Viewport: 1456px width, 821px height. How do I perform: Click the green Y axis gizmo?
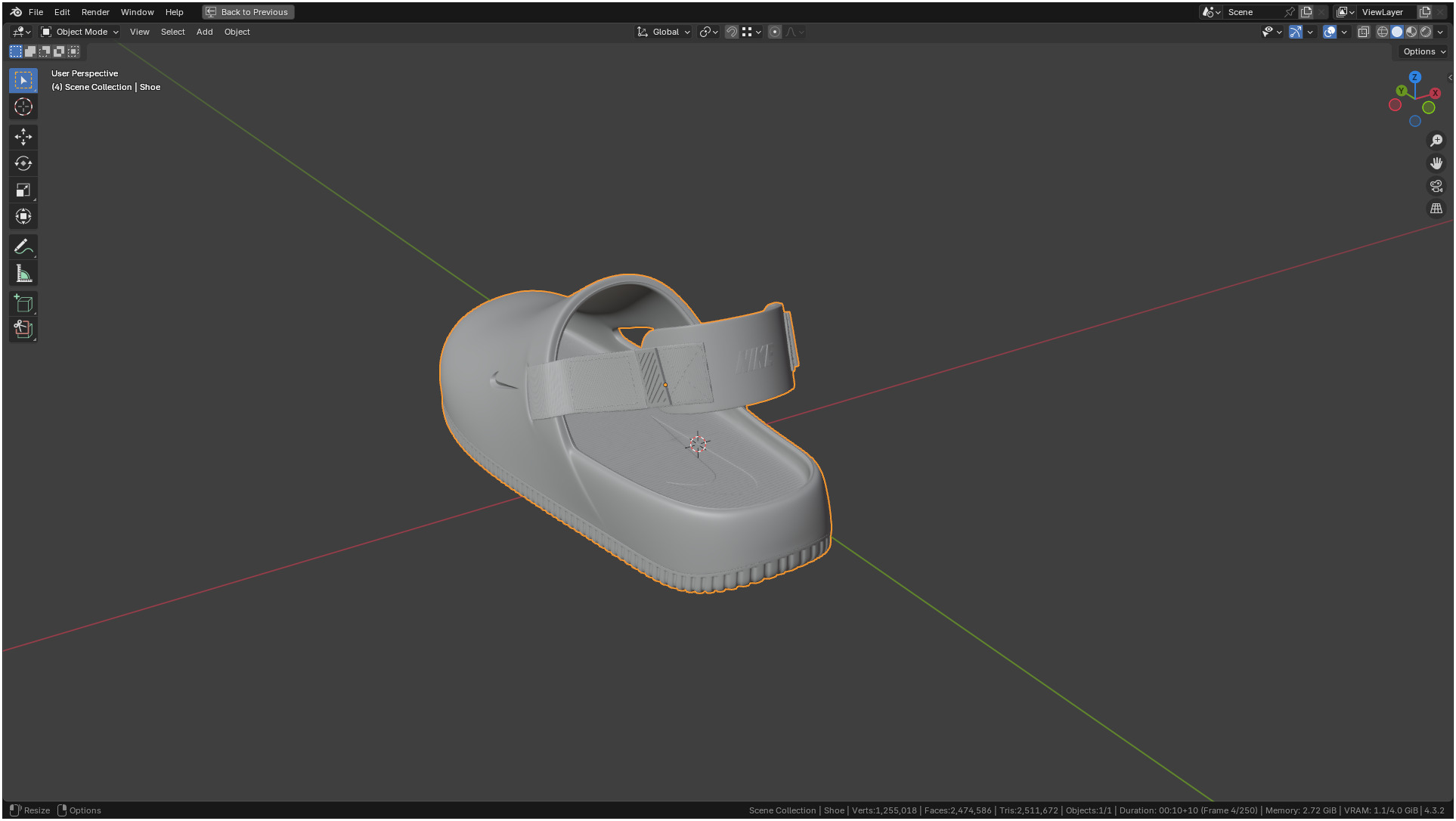(x=1402, y=91)
